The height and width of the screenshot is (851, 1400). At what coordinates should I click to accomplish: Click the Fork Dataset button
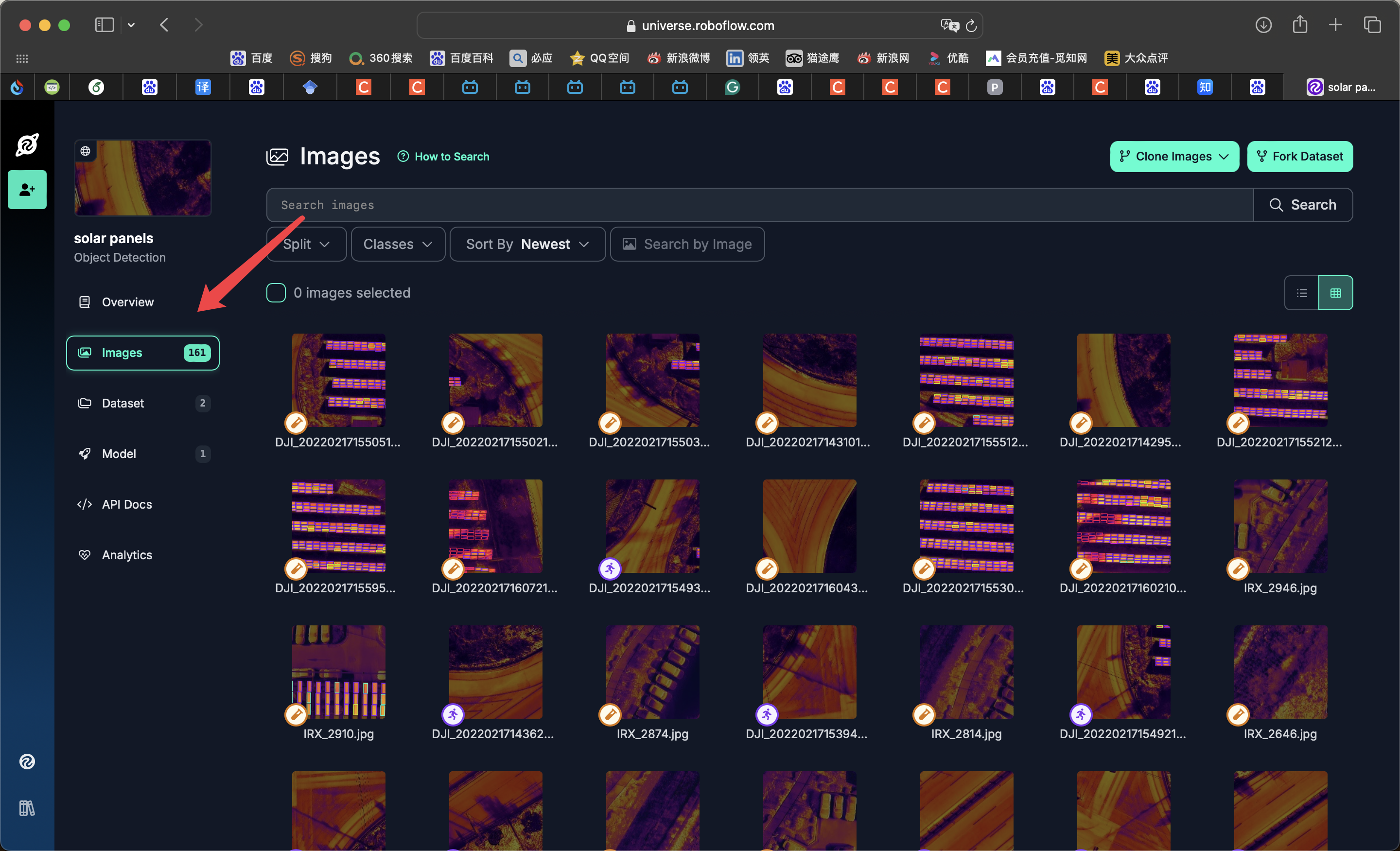click(1299, 156)
